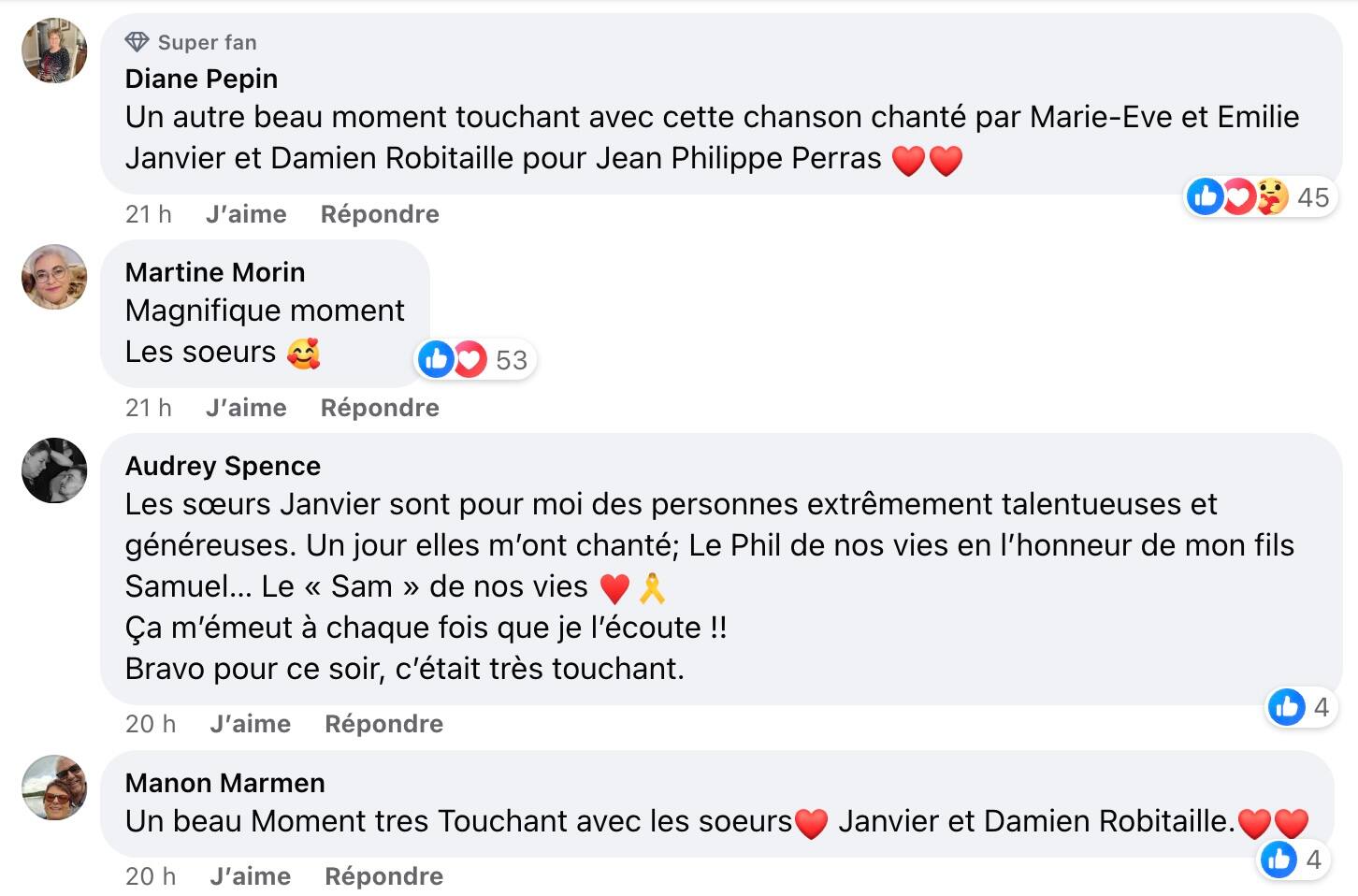The image size is (1358, 896).
Task: Click Audrey Spence's profile photo
Action: pyautogui.click(x=54, y=470)
